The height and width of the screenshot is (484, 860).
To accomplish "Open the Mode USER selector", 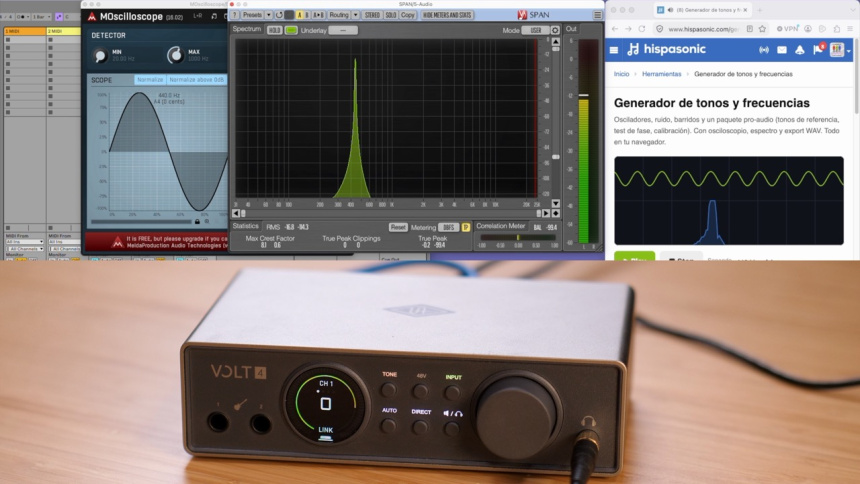I will pos(536,30).
